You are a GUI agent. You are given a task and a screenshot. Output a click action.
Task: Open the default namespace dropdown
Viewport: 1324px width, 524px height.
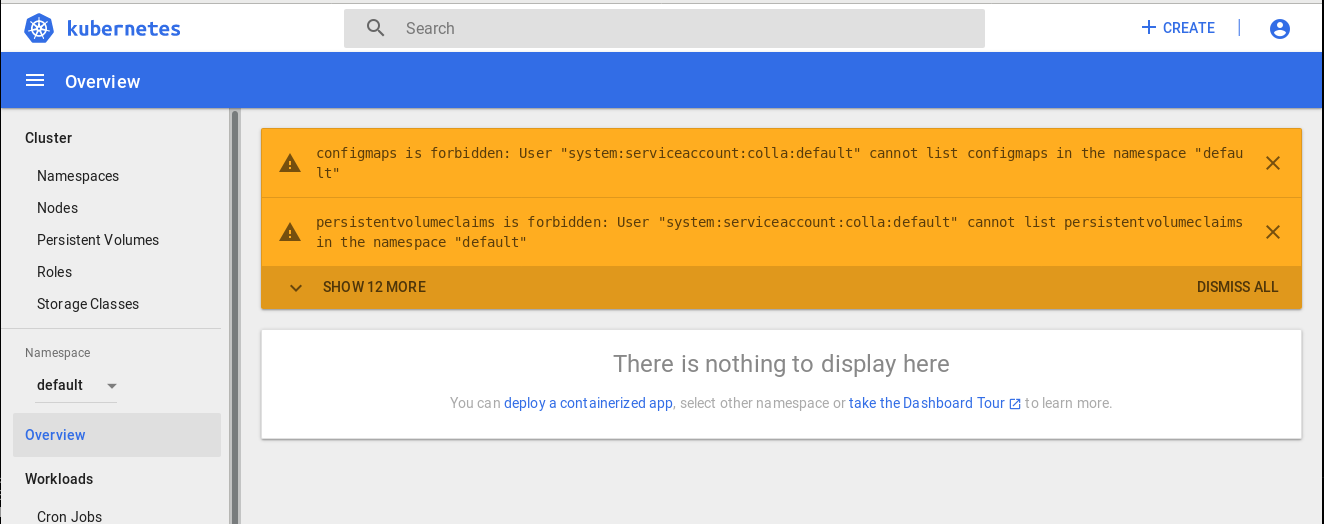click(76, 385)
